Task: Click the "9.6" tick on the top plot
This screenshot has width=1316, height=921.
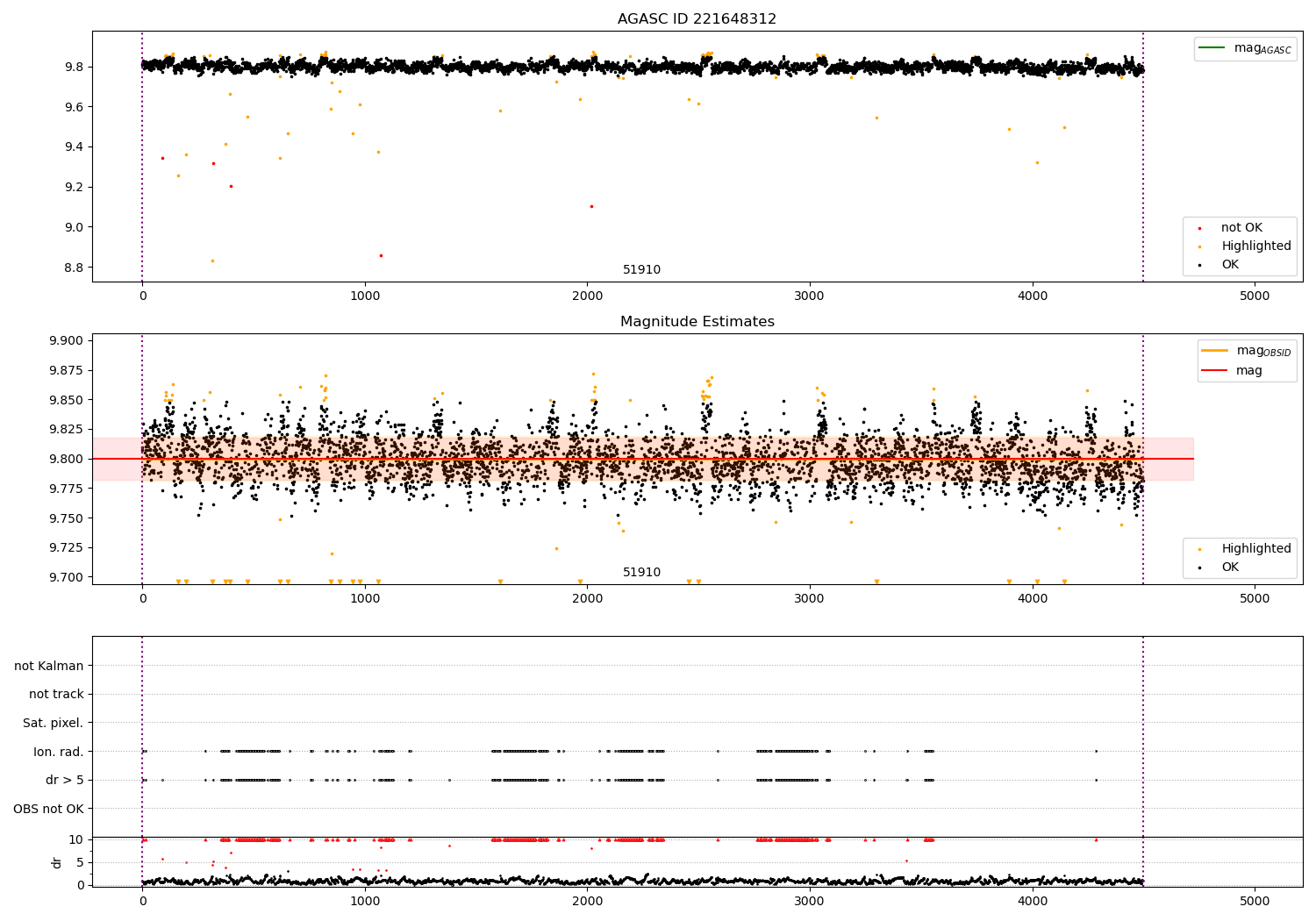Action: (x=74, y=107)
